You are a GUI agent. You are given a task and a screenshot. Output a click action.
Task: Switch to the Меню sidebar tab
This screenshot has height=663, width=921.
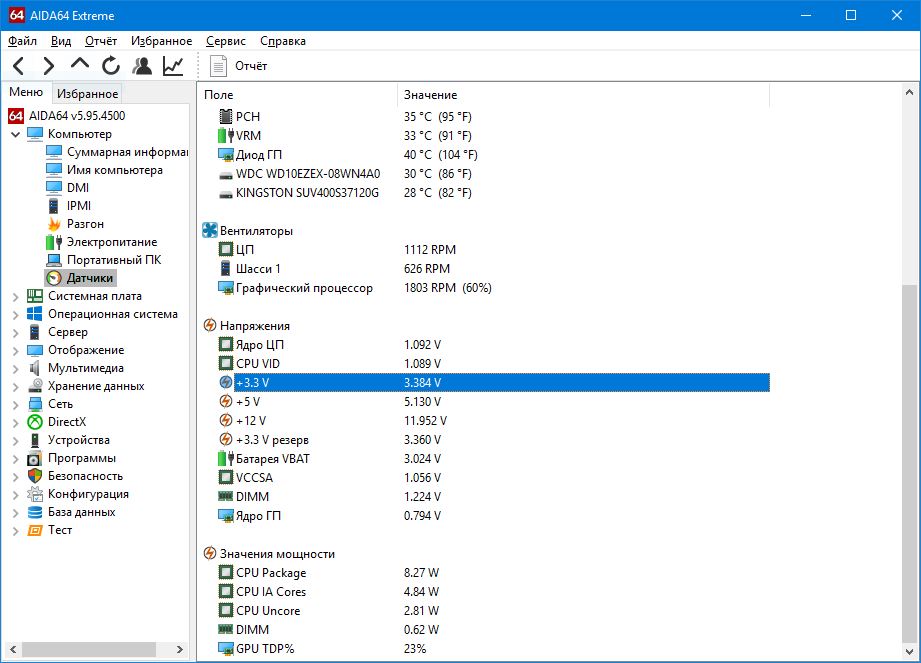(26, 92)
